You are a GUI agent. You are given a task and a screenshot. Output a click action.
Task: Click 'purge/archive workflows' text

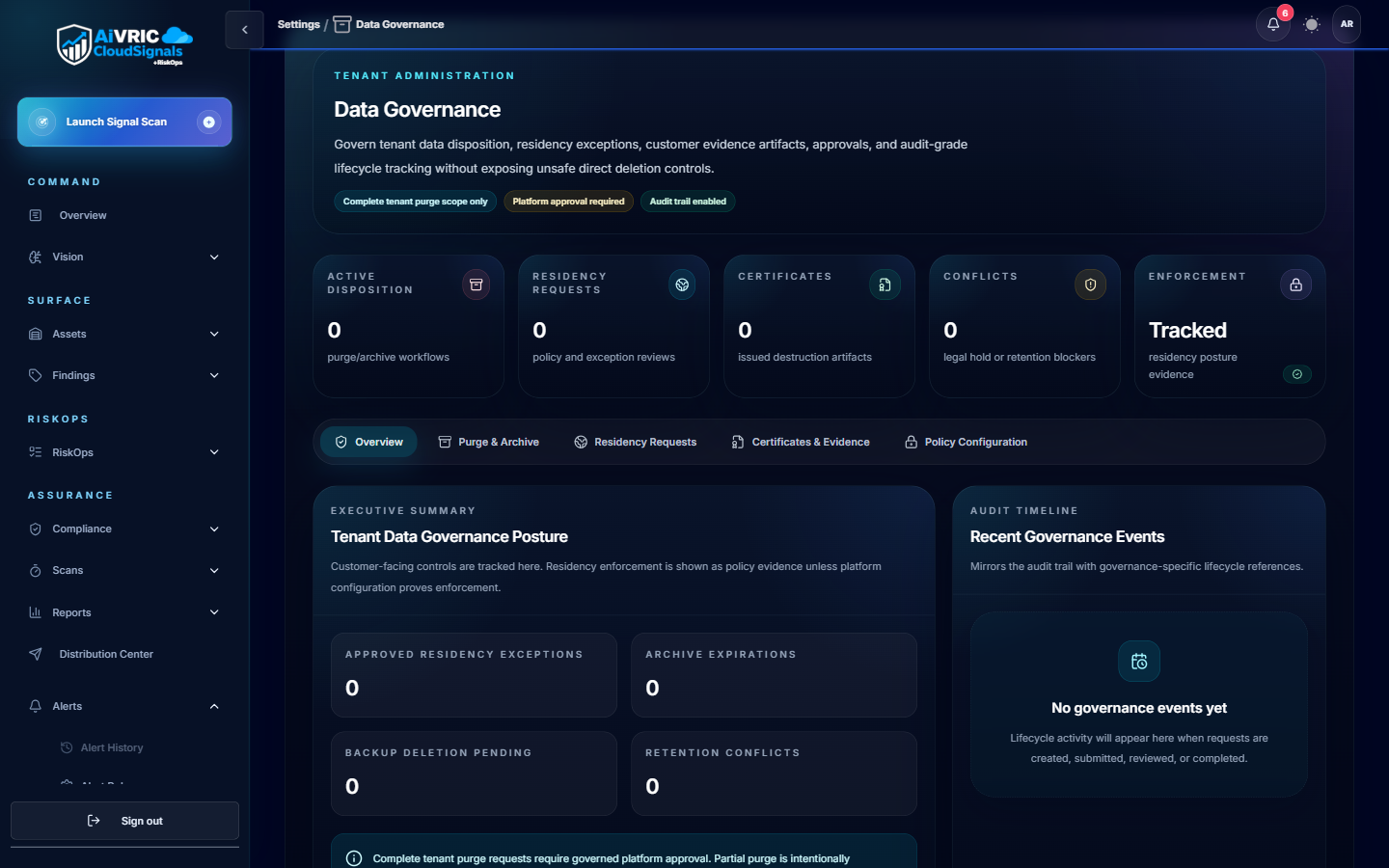coord(388,357)
